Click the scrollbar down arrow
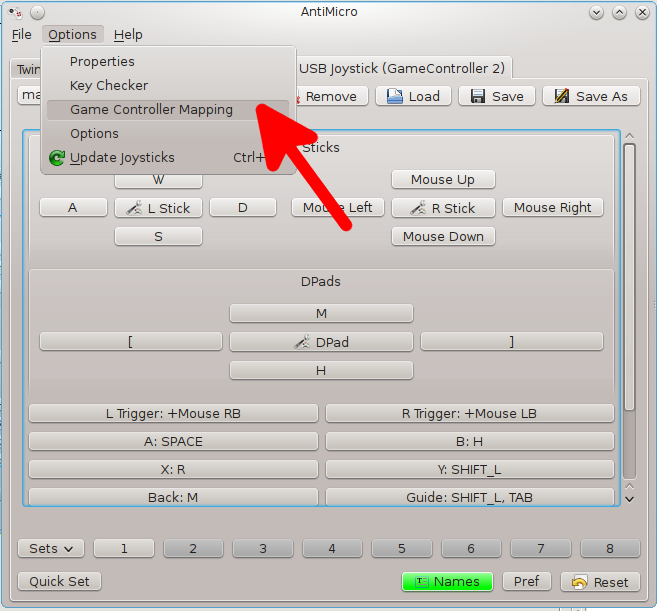 (x=629, y=499)
